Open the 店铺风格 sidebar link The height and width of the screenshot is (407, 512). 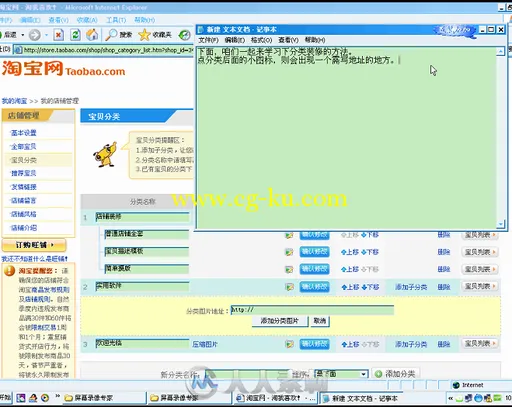24,214
